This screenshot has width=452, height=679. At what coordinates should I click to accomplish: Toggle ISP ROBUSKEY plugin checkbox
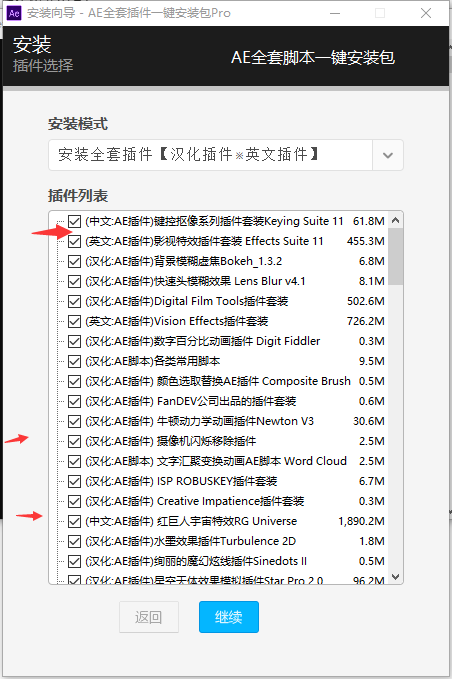point(74,481)
